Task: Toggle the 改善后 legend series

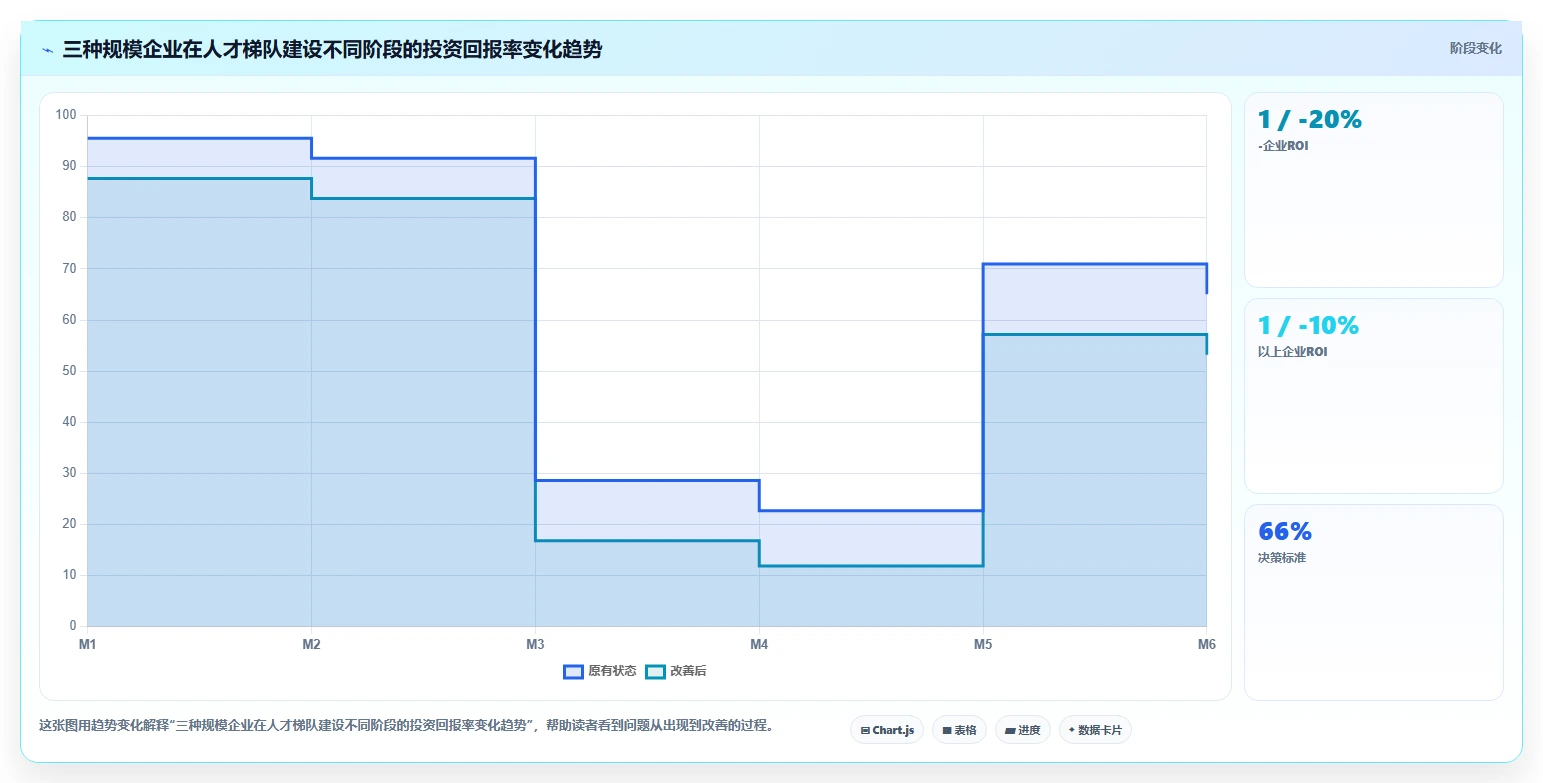Action: point(676,671)
